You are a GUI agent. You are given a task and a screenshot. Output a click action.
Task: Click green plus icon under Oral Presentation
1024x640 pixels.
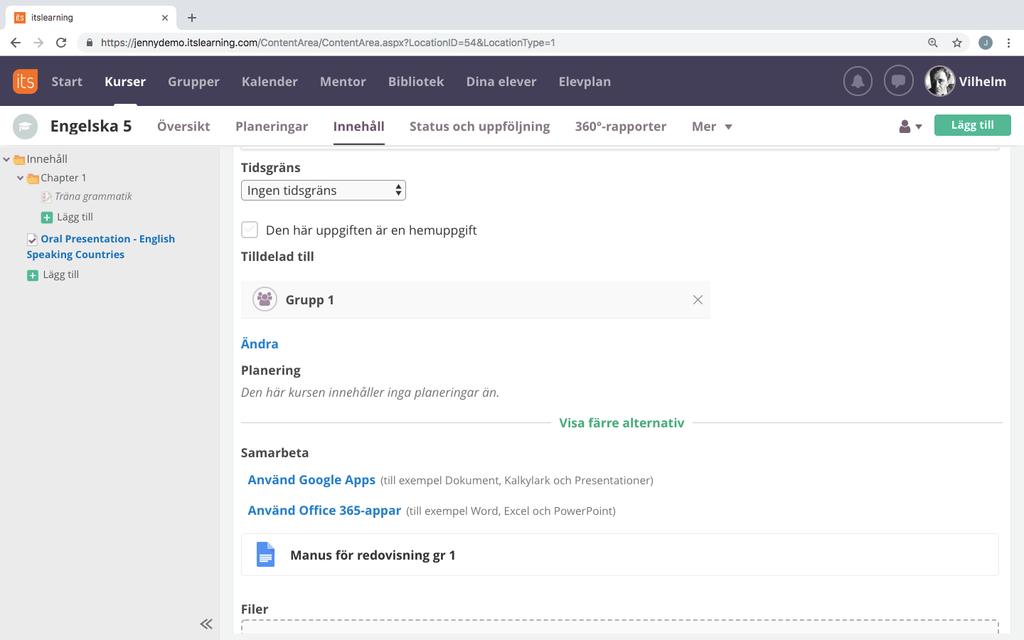[33, 276]
